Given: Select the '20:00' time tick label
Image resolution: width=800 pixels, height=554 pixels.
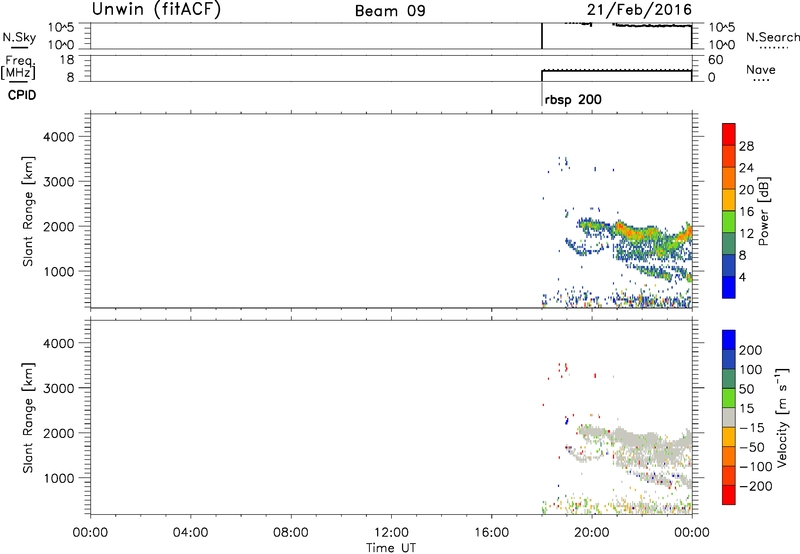Looking at the screenshot, I should click(592, 533).
